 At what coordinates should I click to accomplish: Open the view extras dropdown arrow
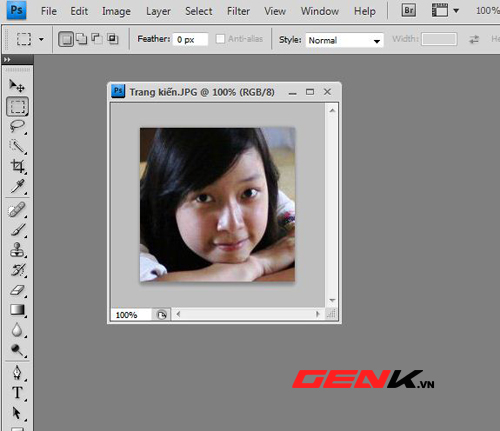coord(456,11)
